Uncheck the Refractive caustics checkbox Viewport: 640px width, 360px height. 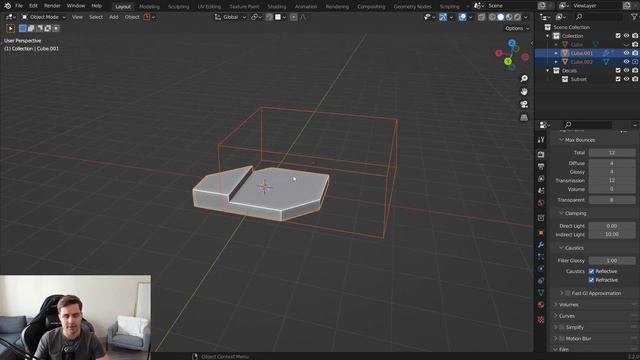pos(591,280)
